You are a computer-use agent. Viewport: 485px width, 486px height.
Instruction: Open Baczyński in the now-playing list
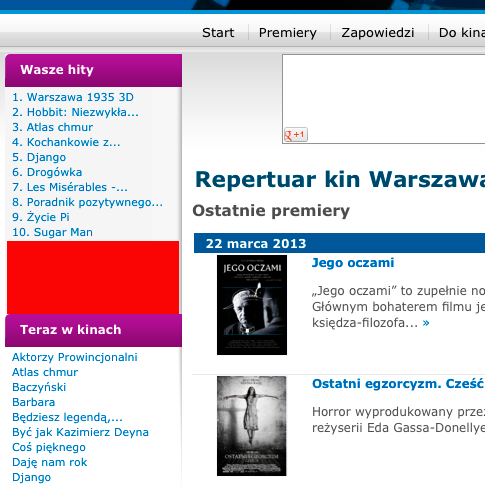click(x=39, y=387)
